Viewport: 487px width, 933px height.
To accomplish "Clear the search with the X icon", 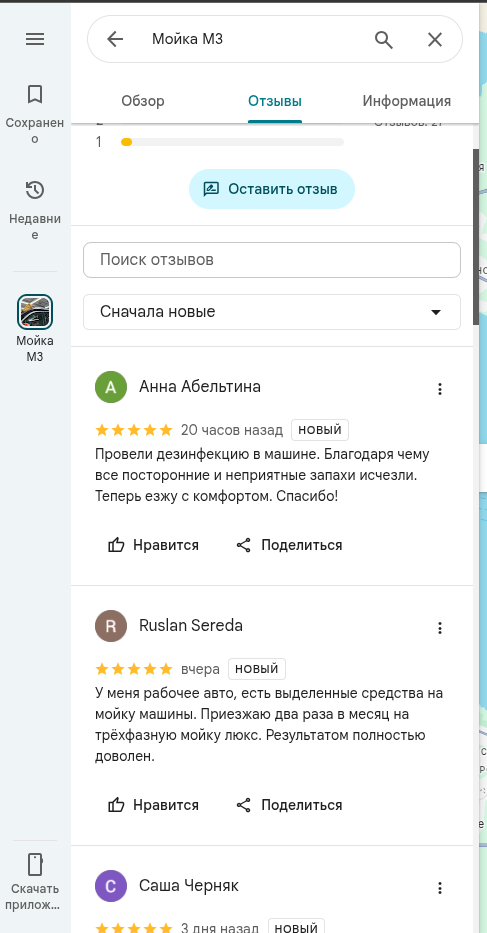I will point(435,39).
